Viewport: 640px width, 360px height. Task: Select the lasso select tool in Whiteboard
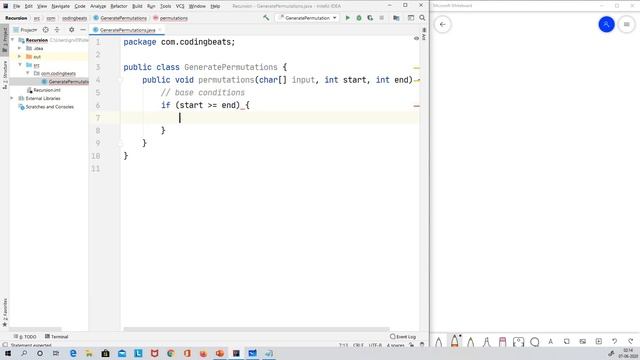(x=534, y=342)
